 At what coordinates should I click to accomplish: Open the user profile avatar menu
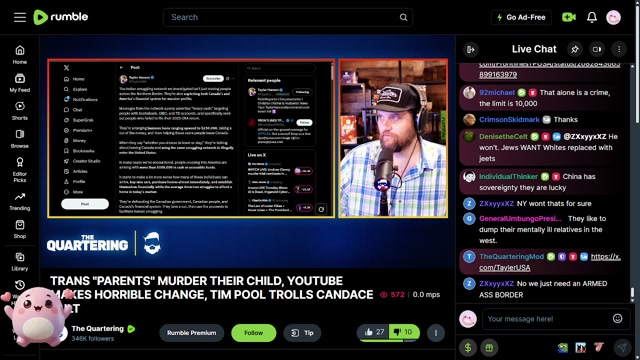613,17
